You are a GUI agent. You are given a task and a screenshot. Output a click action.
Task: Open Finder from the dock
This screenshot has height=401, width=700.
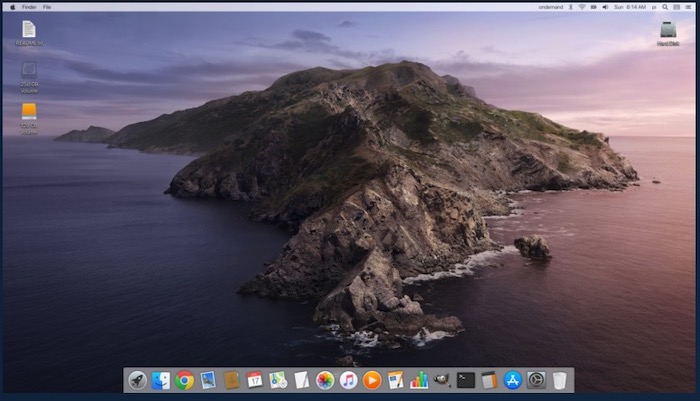(161, 380)
